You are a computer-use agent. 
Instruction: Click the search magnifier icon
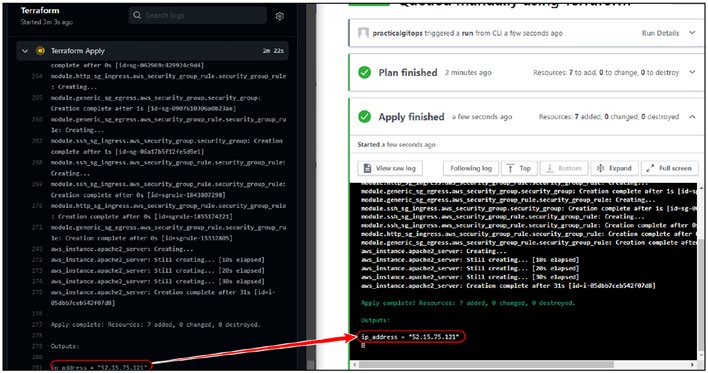click(x=137, y=15)
